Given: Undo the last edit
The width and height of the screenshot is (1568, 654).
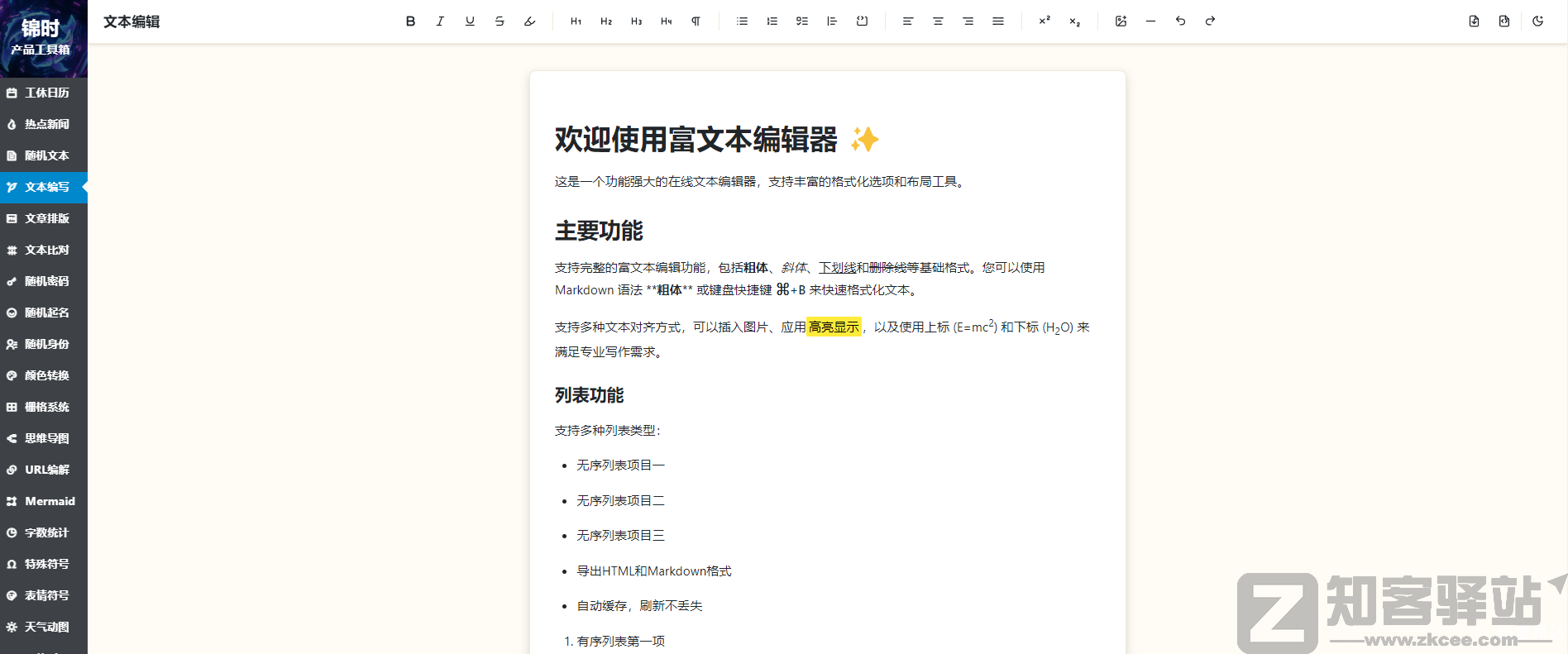Looking at the screenshot, I should [1180, 21].
